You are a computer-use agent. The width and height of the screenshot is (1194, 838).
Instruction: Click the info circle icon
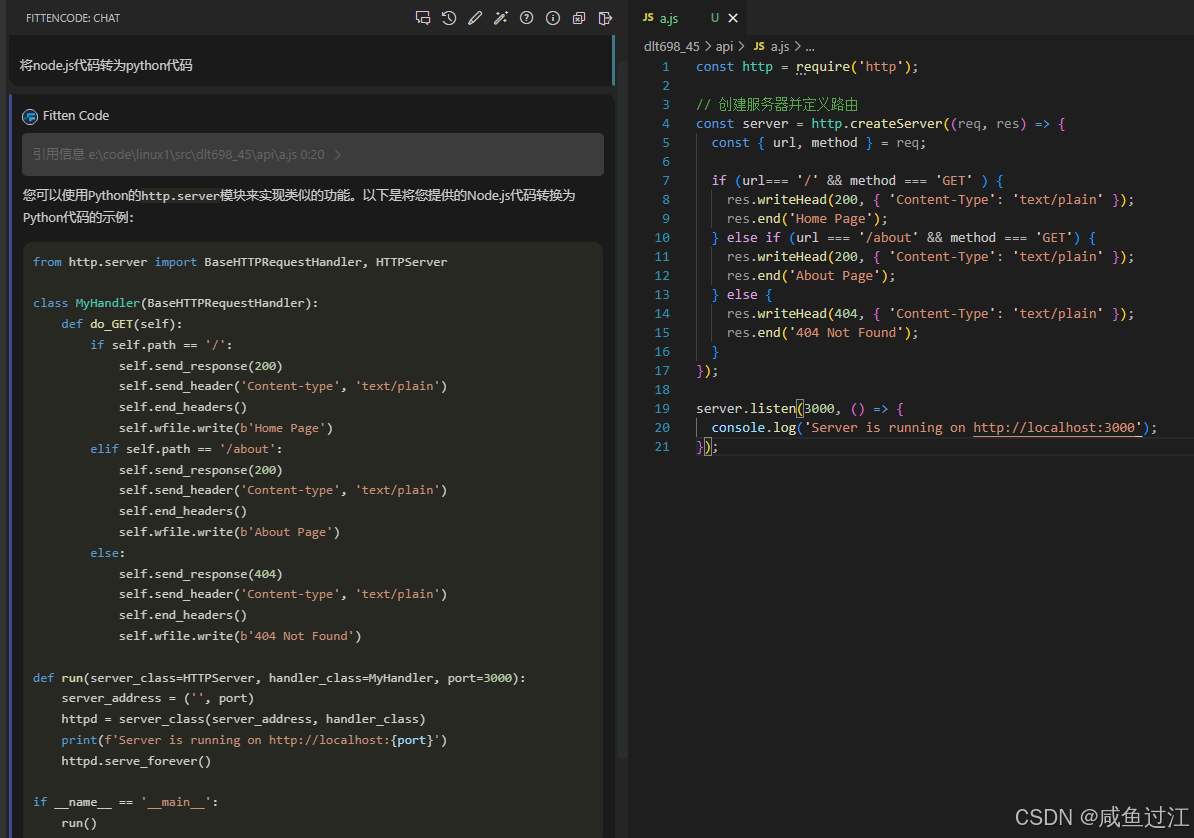(553, 18)
